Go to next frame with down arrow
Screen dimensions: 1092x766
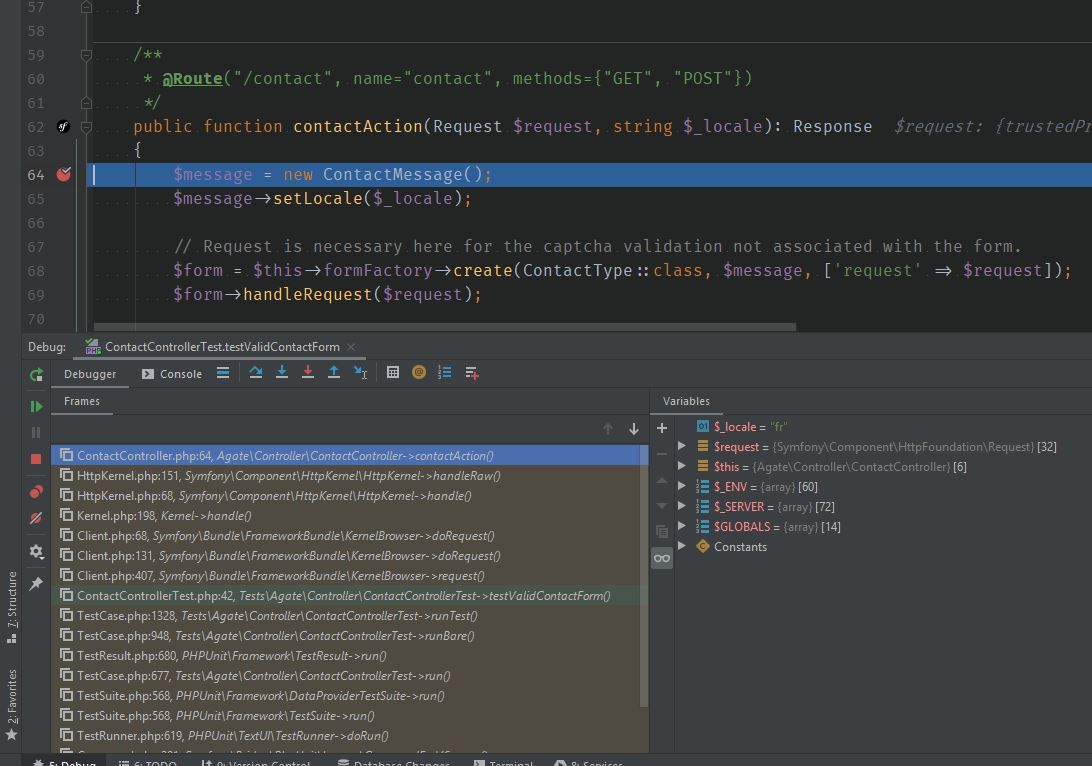[634, 429]
